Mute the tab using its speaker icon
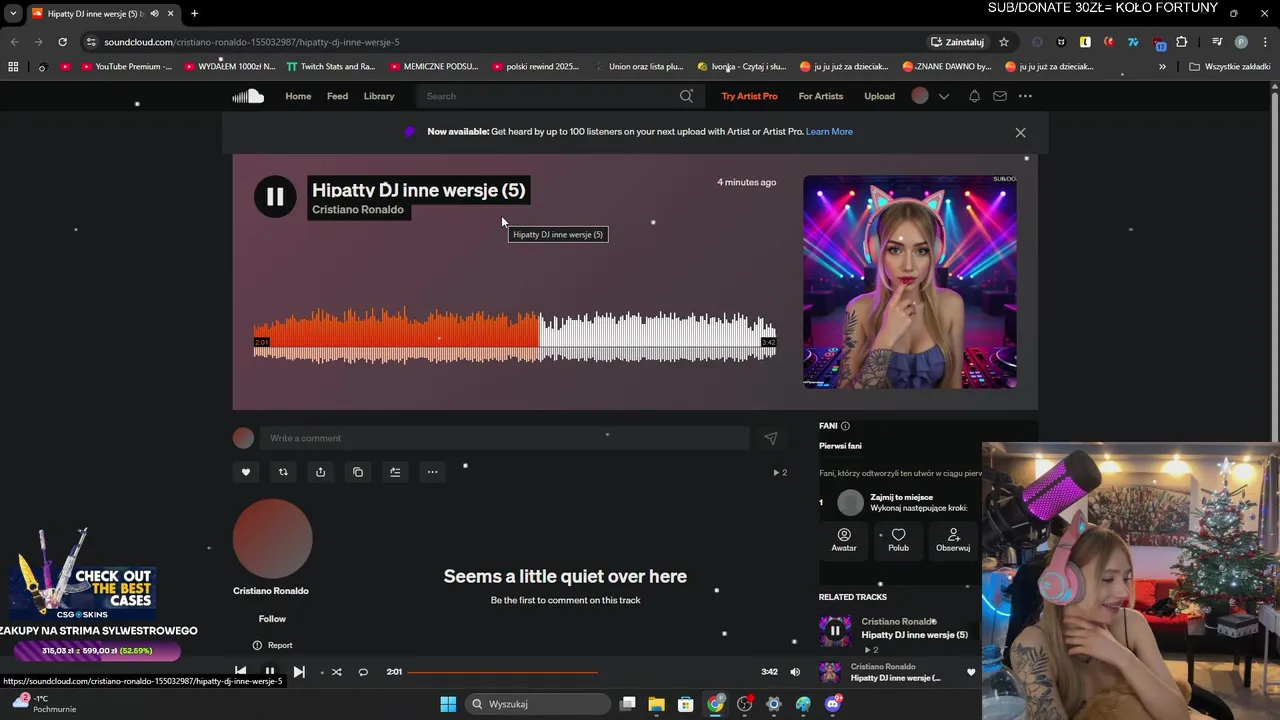Screen dimensions: 1280x720 point(154,14)
